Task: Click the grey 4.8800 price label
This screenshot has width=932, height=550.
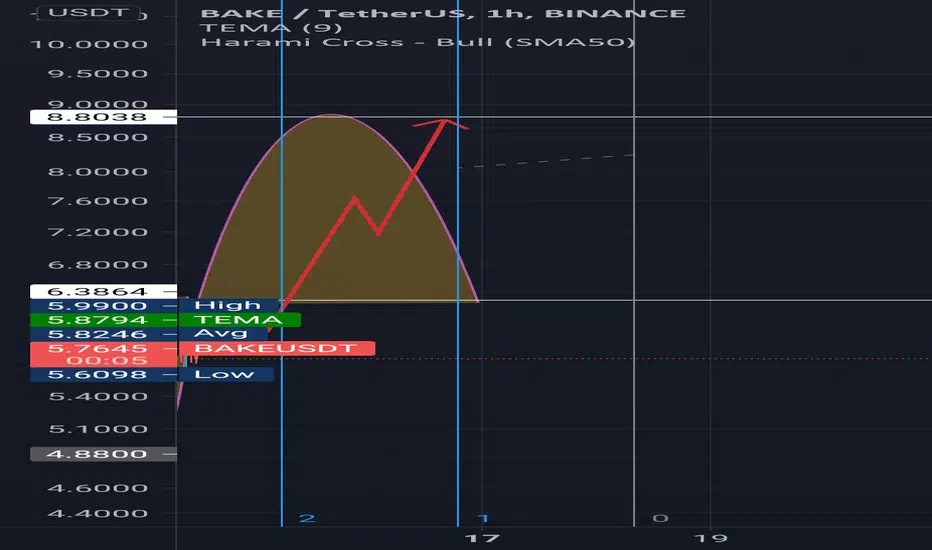Action: pyautogui.click(x=103, y=454)
